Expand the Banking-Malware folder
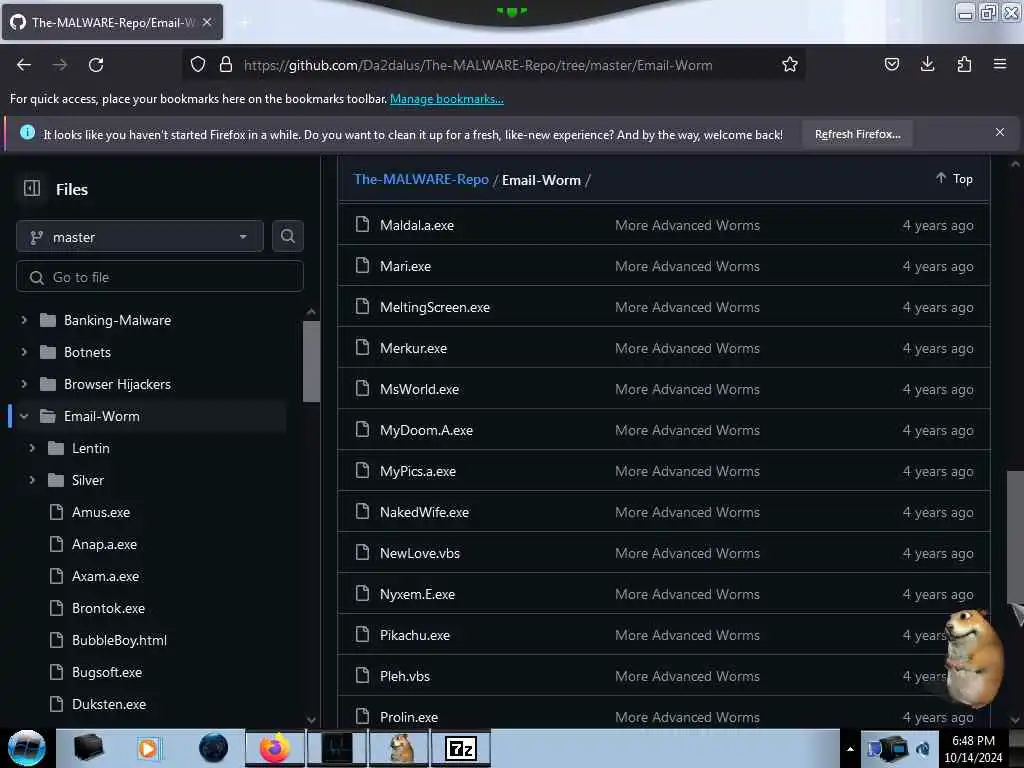The width and height of the screenshot is (1024, 768). (x=24, y=320)
